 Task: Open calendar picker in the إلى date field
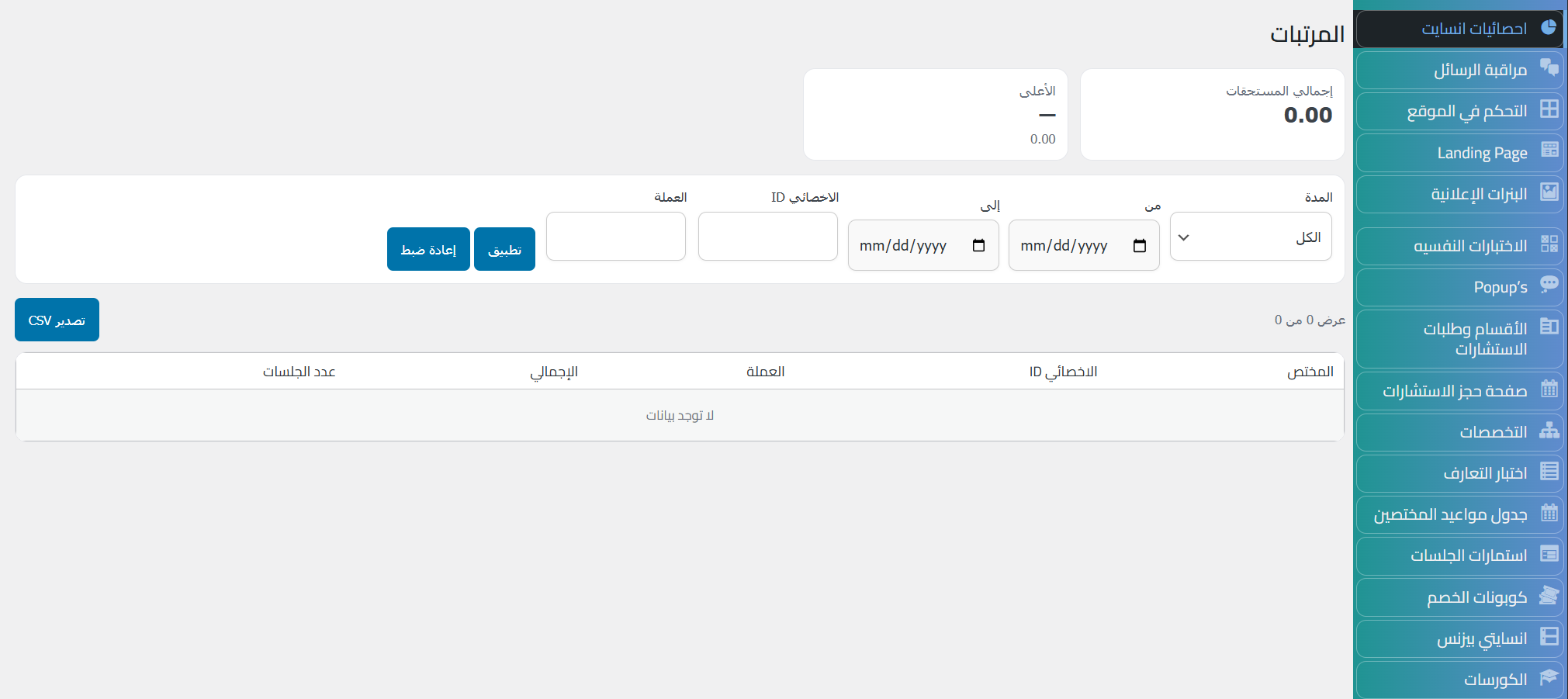(978, 246)
